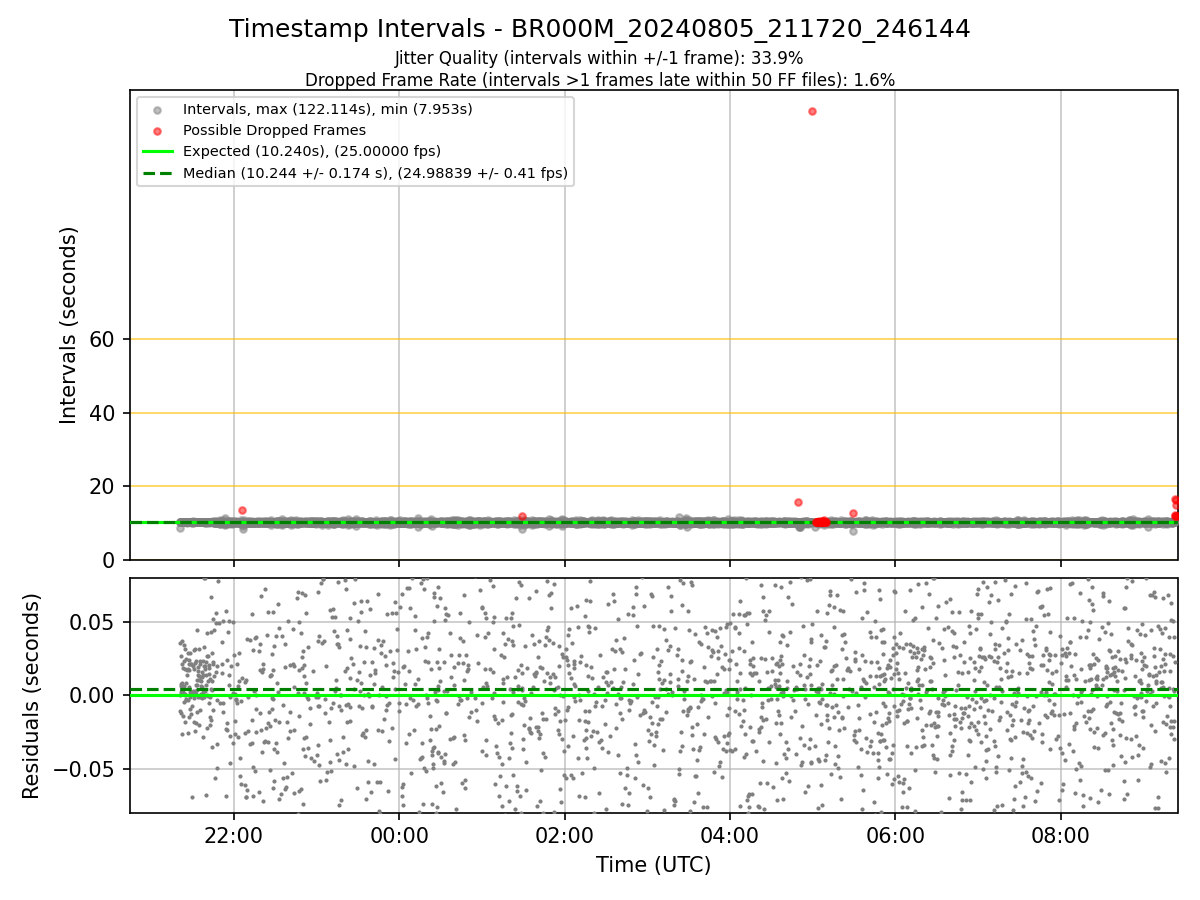1200x900 pixels.
Task: Click the red dropped-frame point just after 22:00
Action: (x=242, y=510)
